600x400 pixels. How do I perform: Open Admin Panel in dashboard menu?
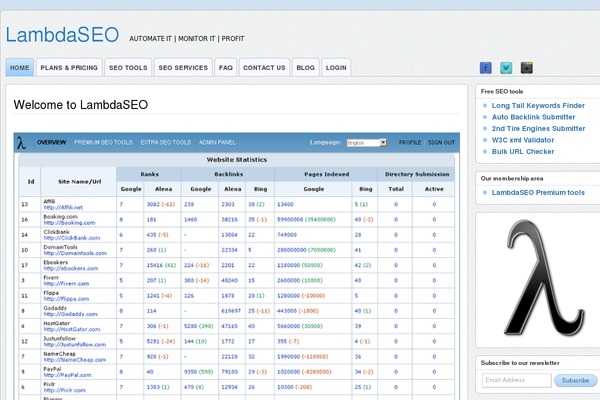point(218,142)
